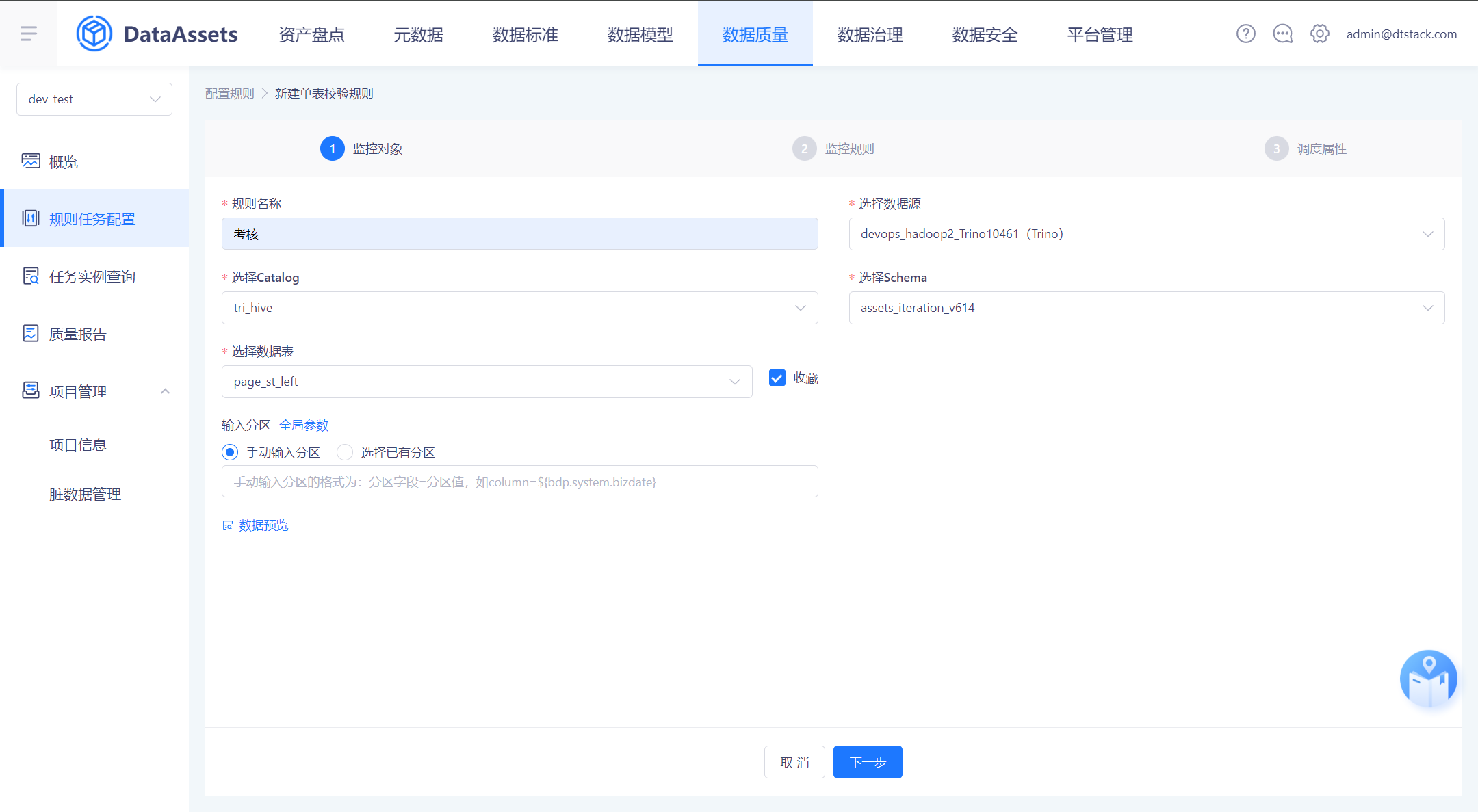Click the 数据预览 link text
This screenshot has height=812, width=1478.
pyautogui.click(x=264, y=525)
